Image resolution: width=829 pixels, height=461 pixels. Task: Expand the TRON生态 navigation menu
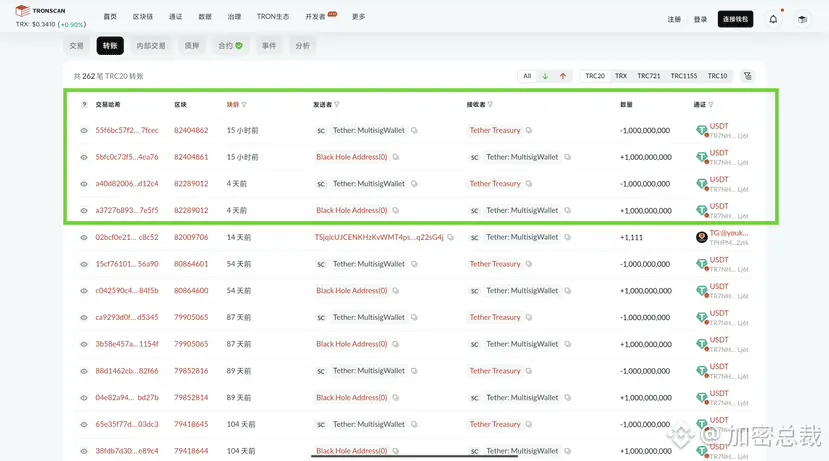273,17
